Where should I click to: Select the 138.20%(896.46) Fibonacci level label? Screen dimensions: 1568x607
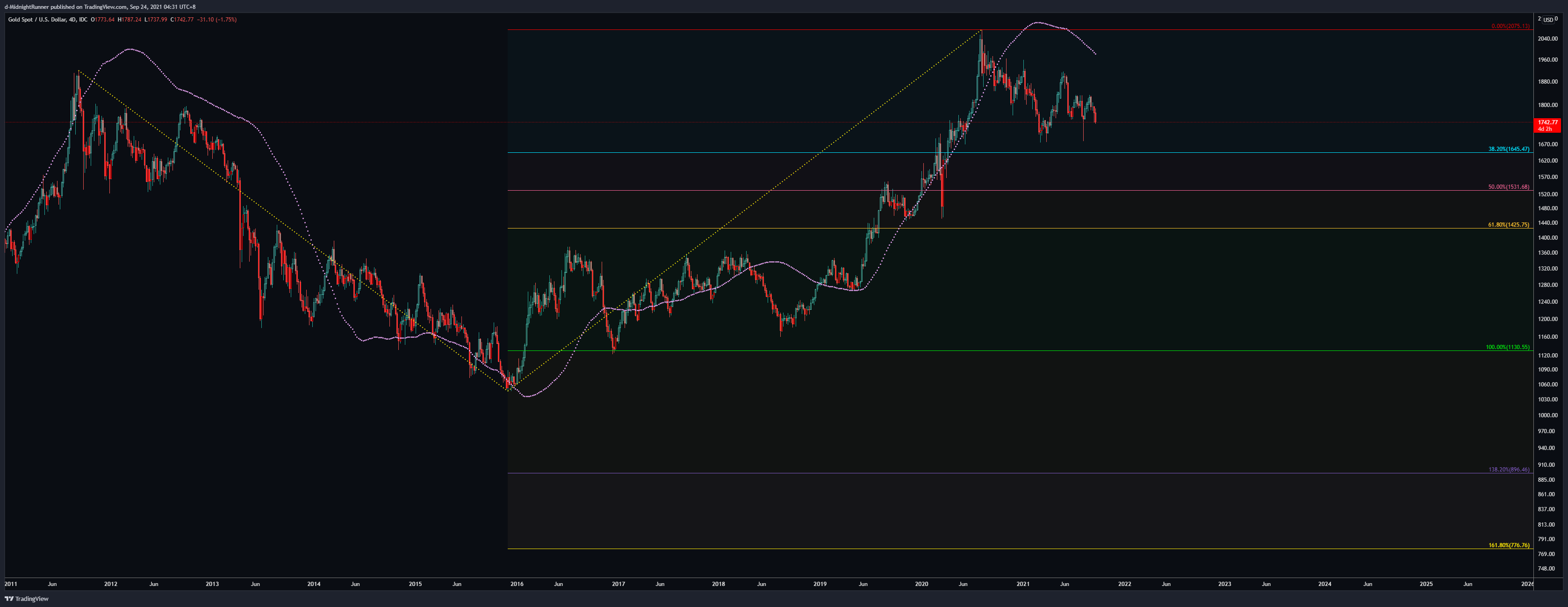(x=1508, y=470)
